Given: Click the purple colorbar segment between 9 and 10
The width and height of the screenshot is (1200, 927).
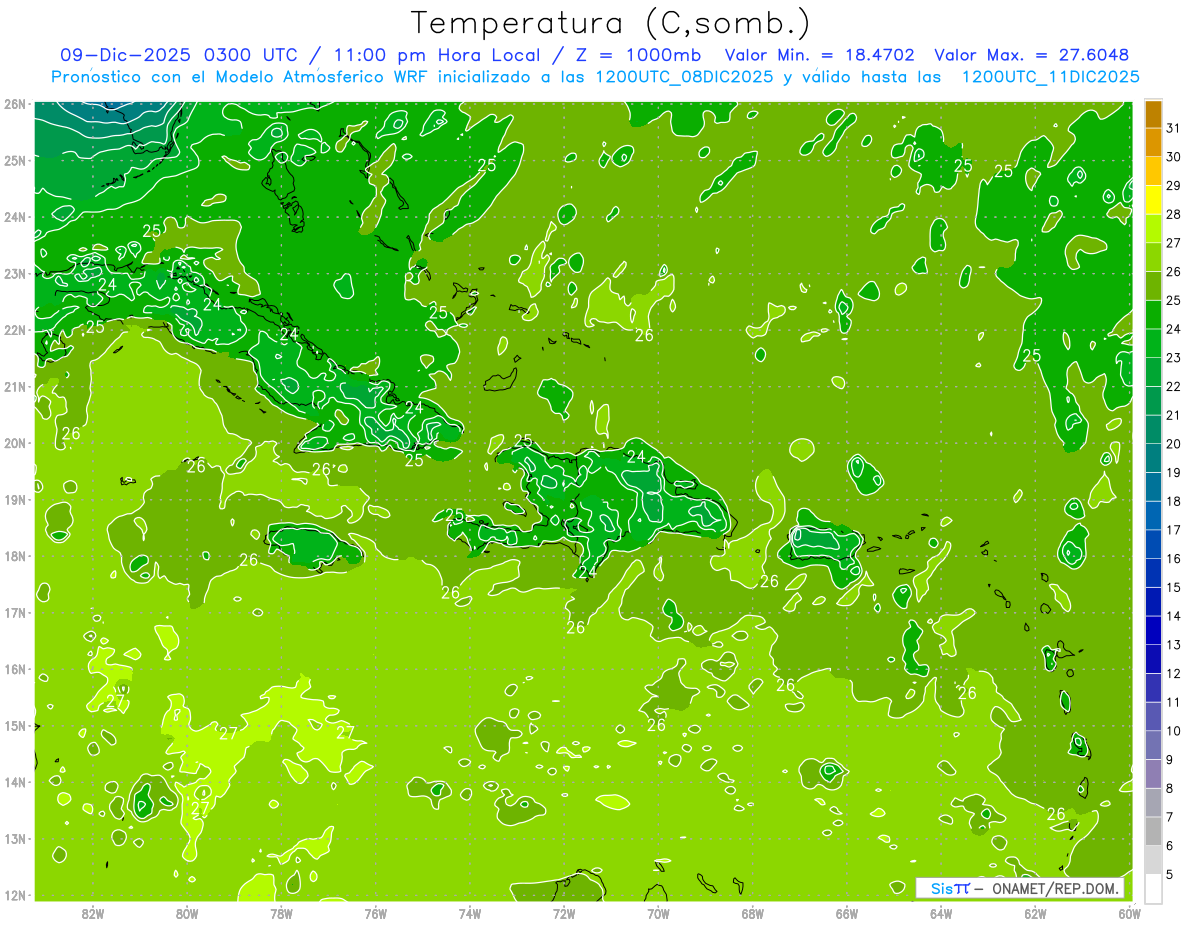Looking at the screenshot, I should (1153, 745).
